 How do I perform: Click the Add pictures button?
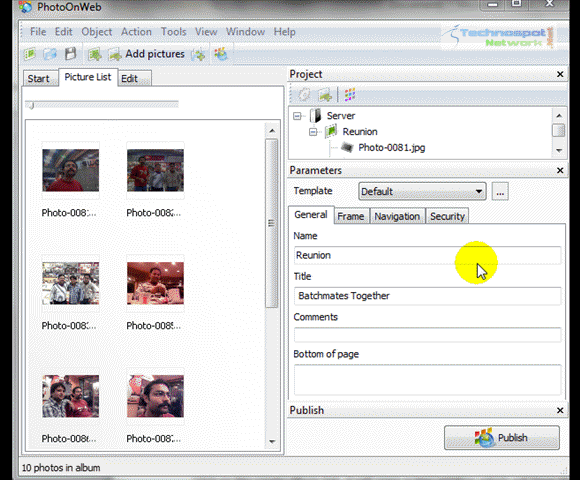(x=146, y=54)
